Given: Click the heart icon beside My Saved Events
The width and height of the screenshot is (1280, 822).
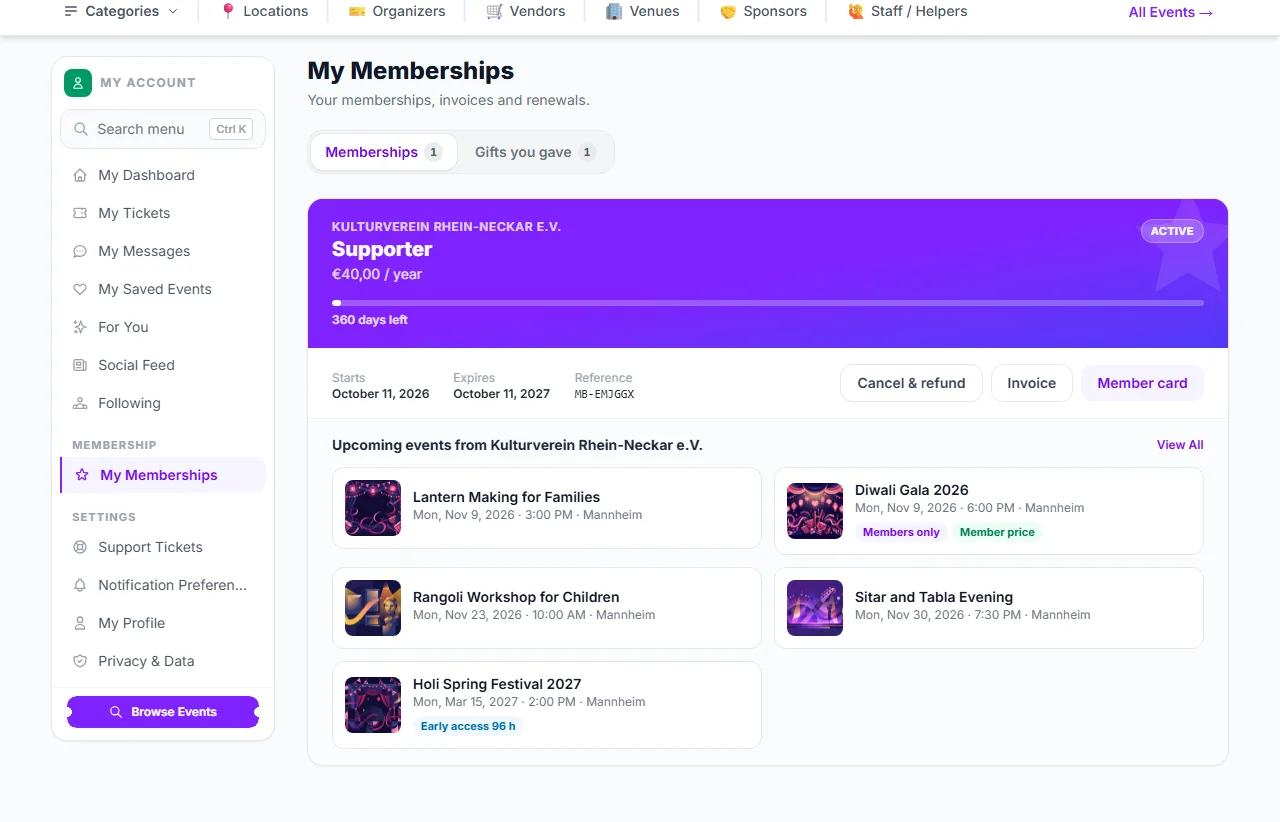Looking at the screenshot, I should (80, 289).
